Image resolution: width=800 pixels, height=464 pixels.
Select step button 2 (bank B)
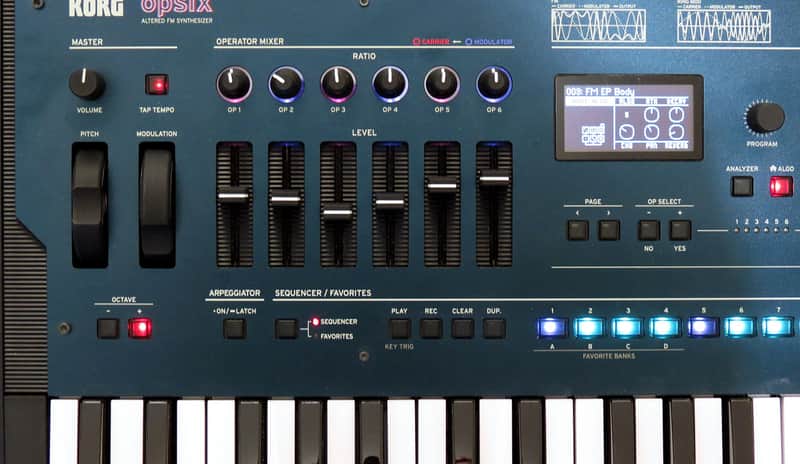(590, 327)
